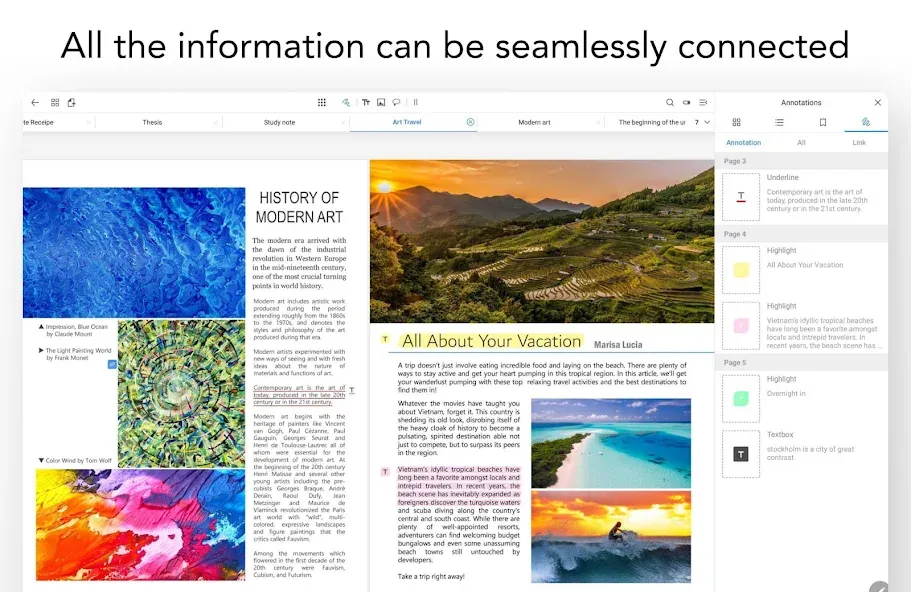Viewport: 911px width, 592px height.
Task: Open the nine-dot apps grid
Action: (322, 102)
